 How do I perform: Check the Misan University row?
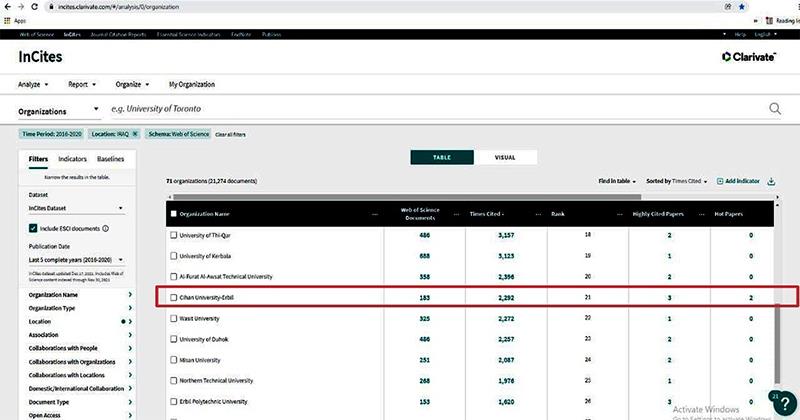173,360
